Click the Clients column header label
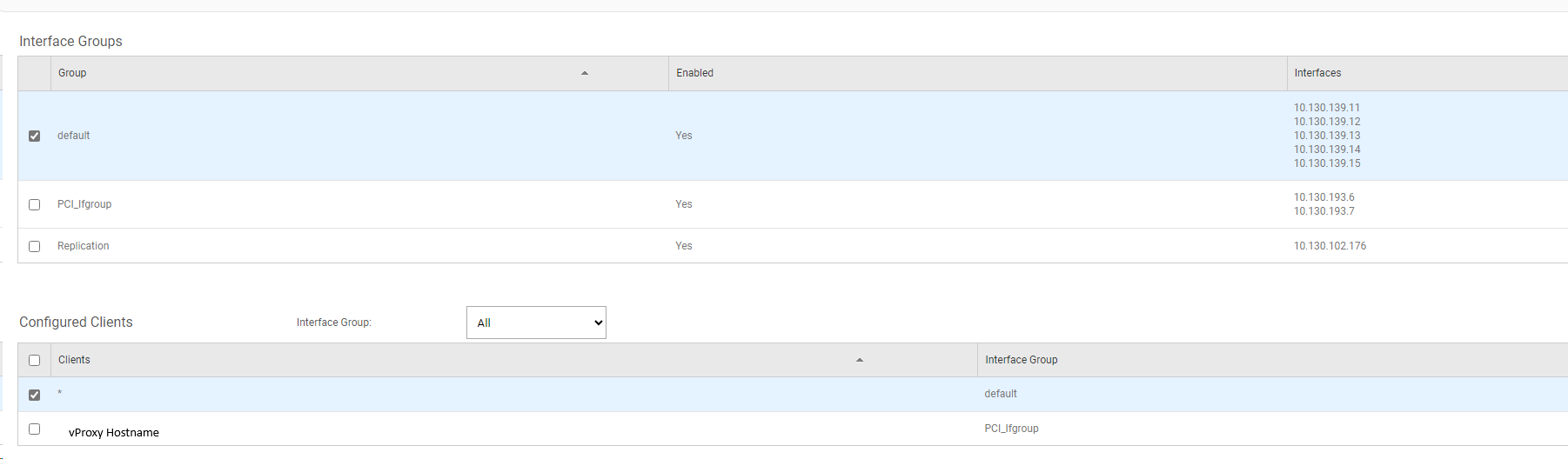The height and width of the screenshot is (459, 1568). point(74,360)
